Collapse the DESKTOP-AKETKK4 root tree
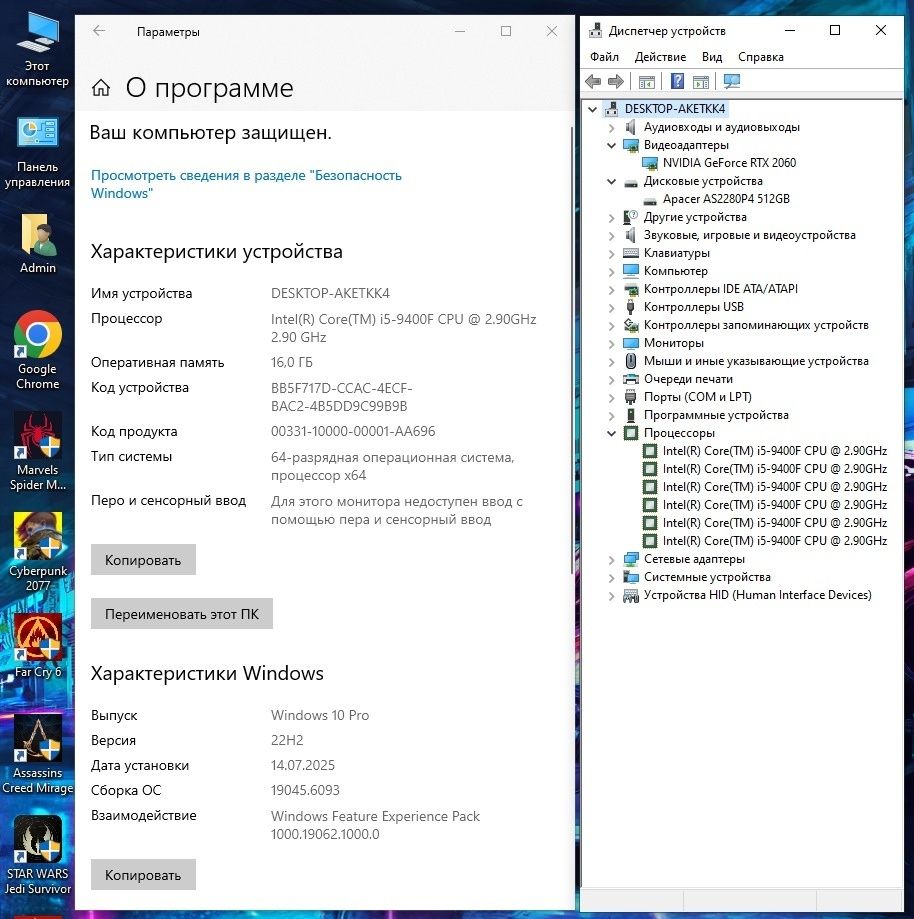 click(x=593, y=109)
